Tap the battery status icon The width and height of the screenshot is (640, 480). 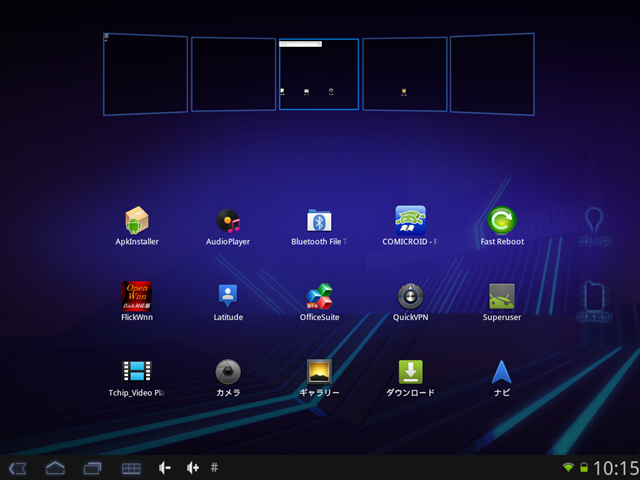[x=584, y=467]
